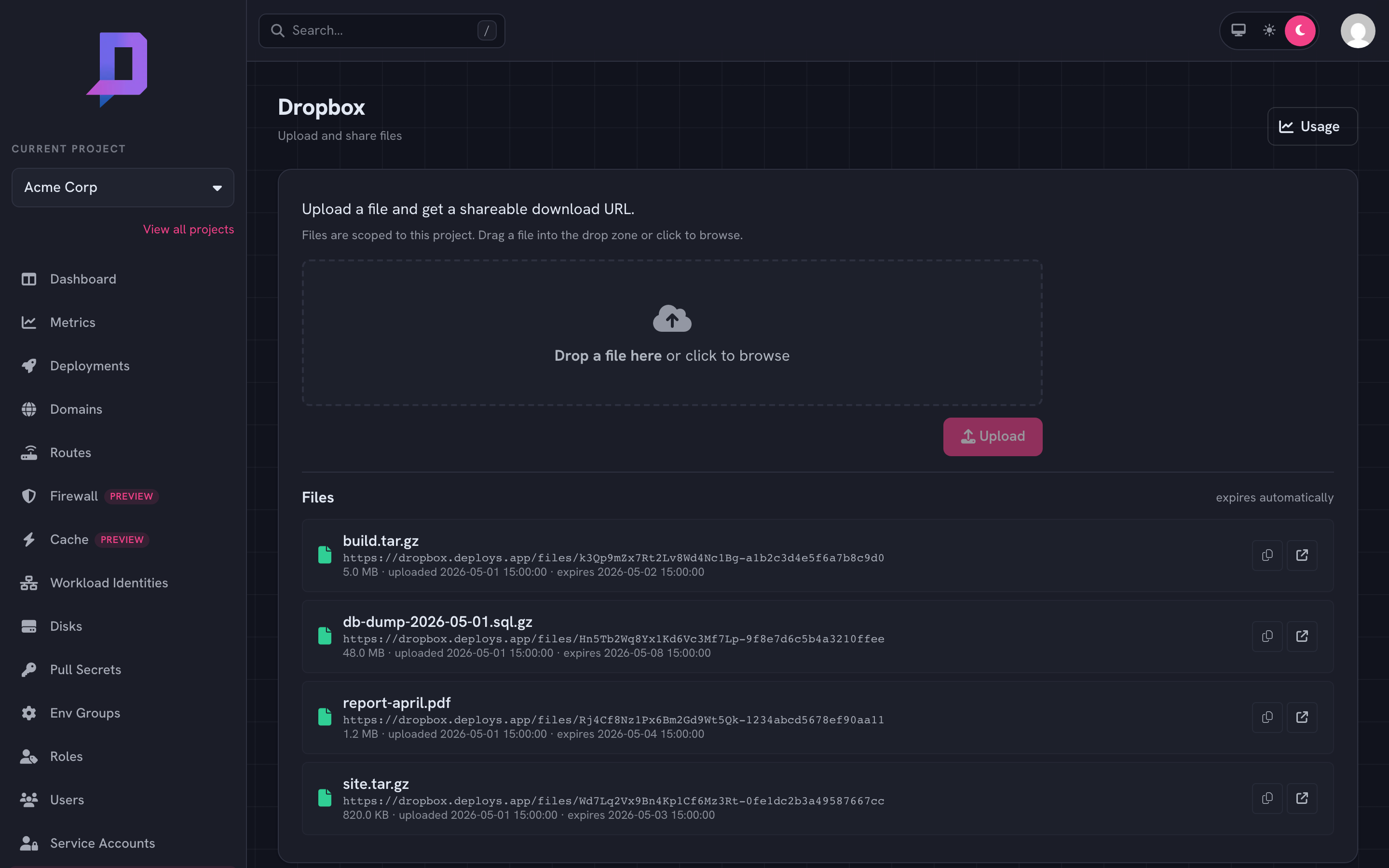Screen dimensions: 1389x868
Task: Expand the Acme Corp project dropdown
Action: tap(123, 188)
